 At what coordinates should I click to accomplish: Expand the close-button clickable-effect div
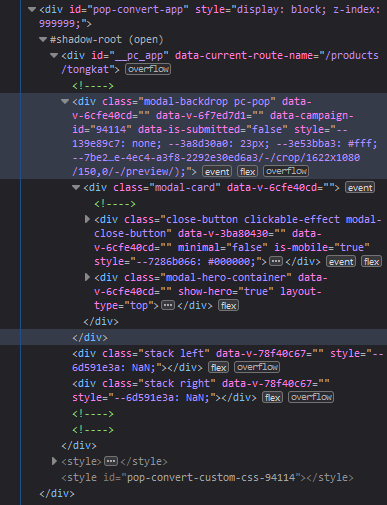pyautogui.click(x=87, y=219)
